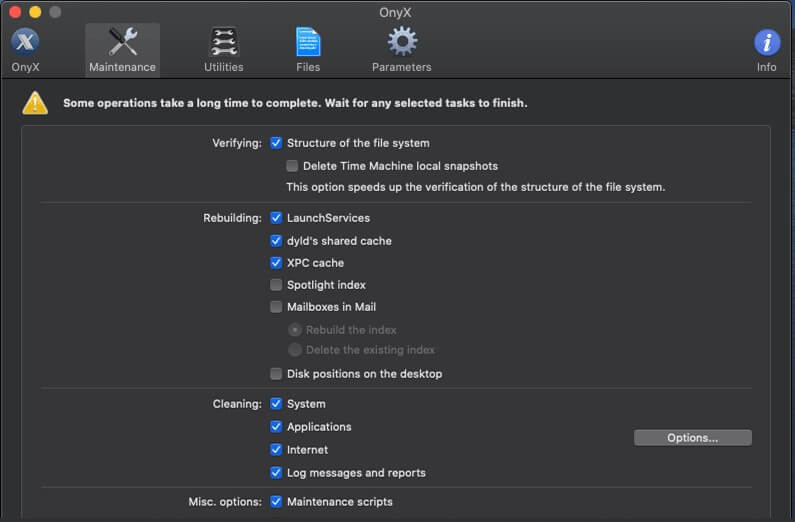Open the Parameters gear icon

tap(402, 42)
